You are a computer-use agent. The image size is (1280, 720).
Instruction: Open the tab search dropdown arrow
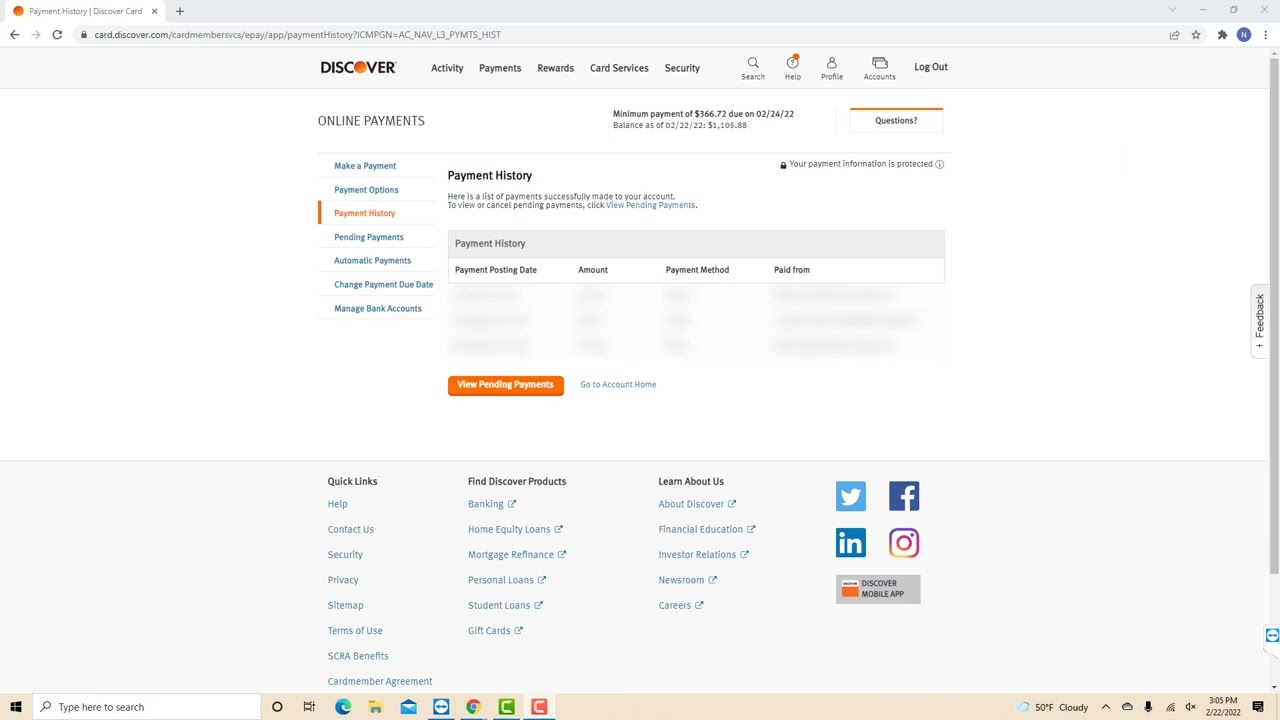pyautogui.click(x=1172, y=10)
